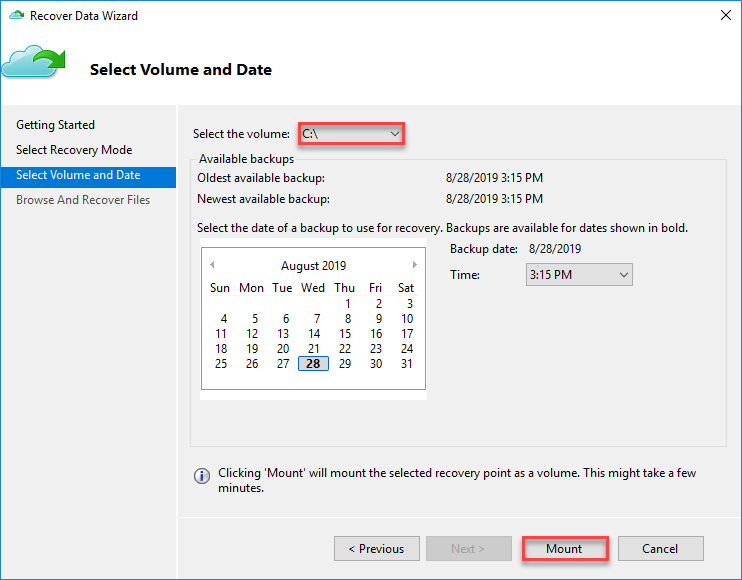Expand the Time dropdown showing 3:15 PM

(579, 274)
